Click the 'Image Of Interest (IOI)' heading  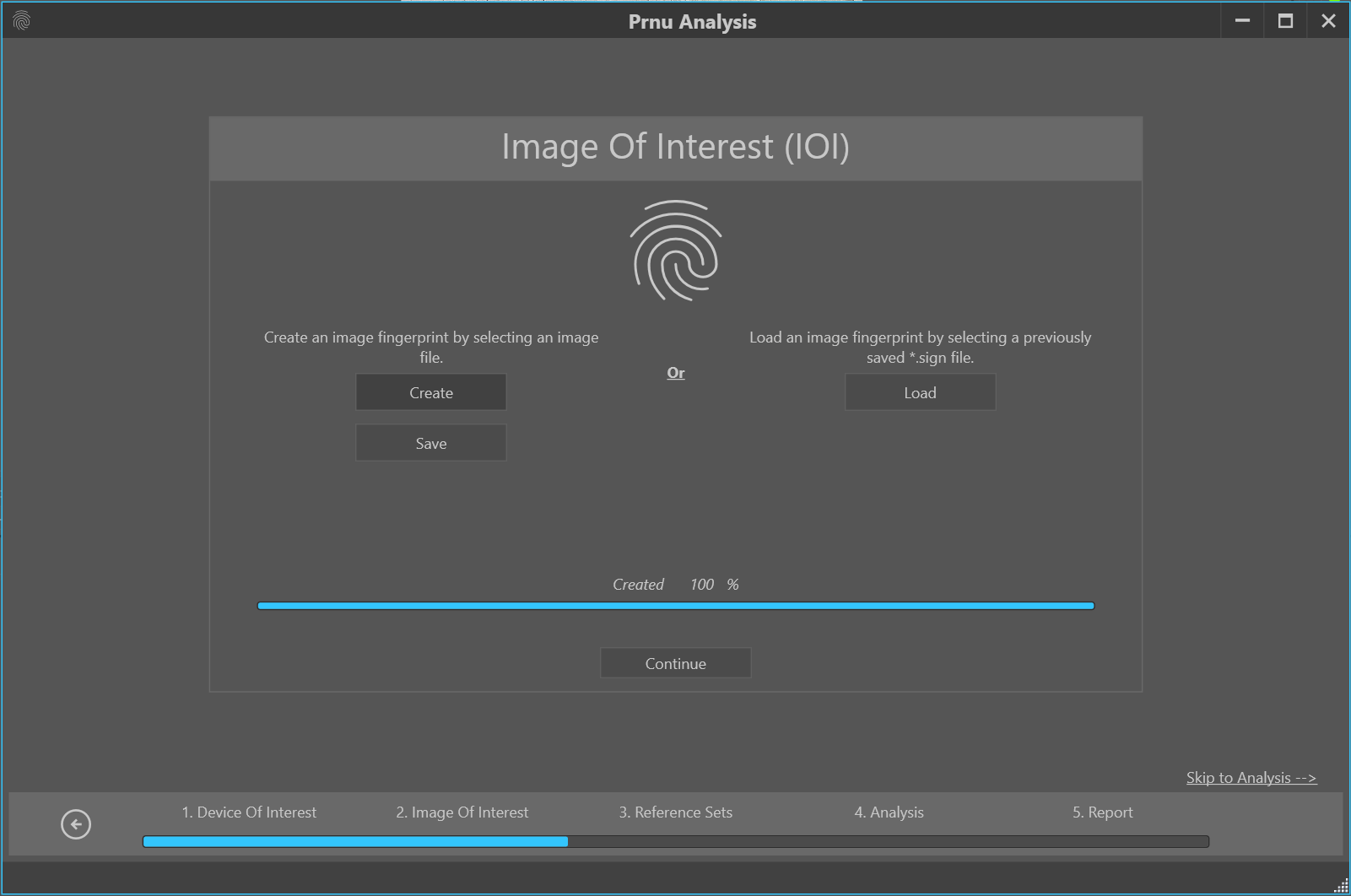(676, 147)
